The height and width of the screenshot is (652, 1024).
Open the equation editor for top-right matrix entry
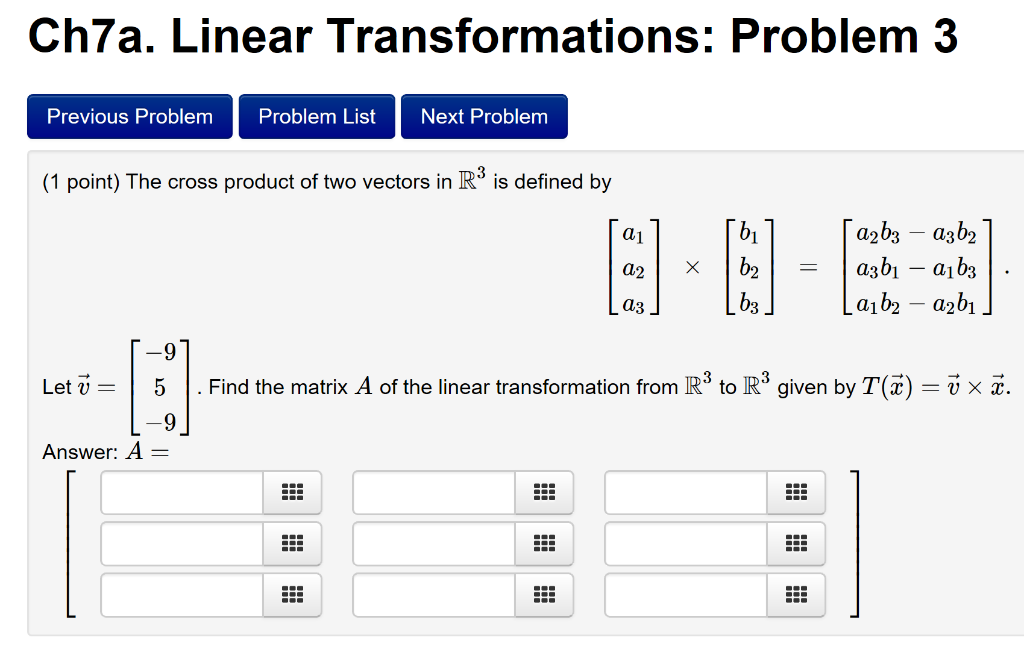click(797, 492)
